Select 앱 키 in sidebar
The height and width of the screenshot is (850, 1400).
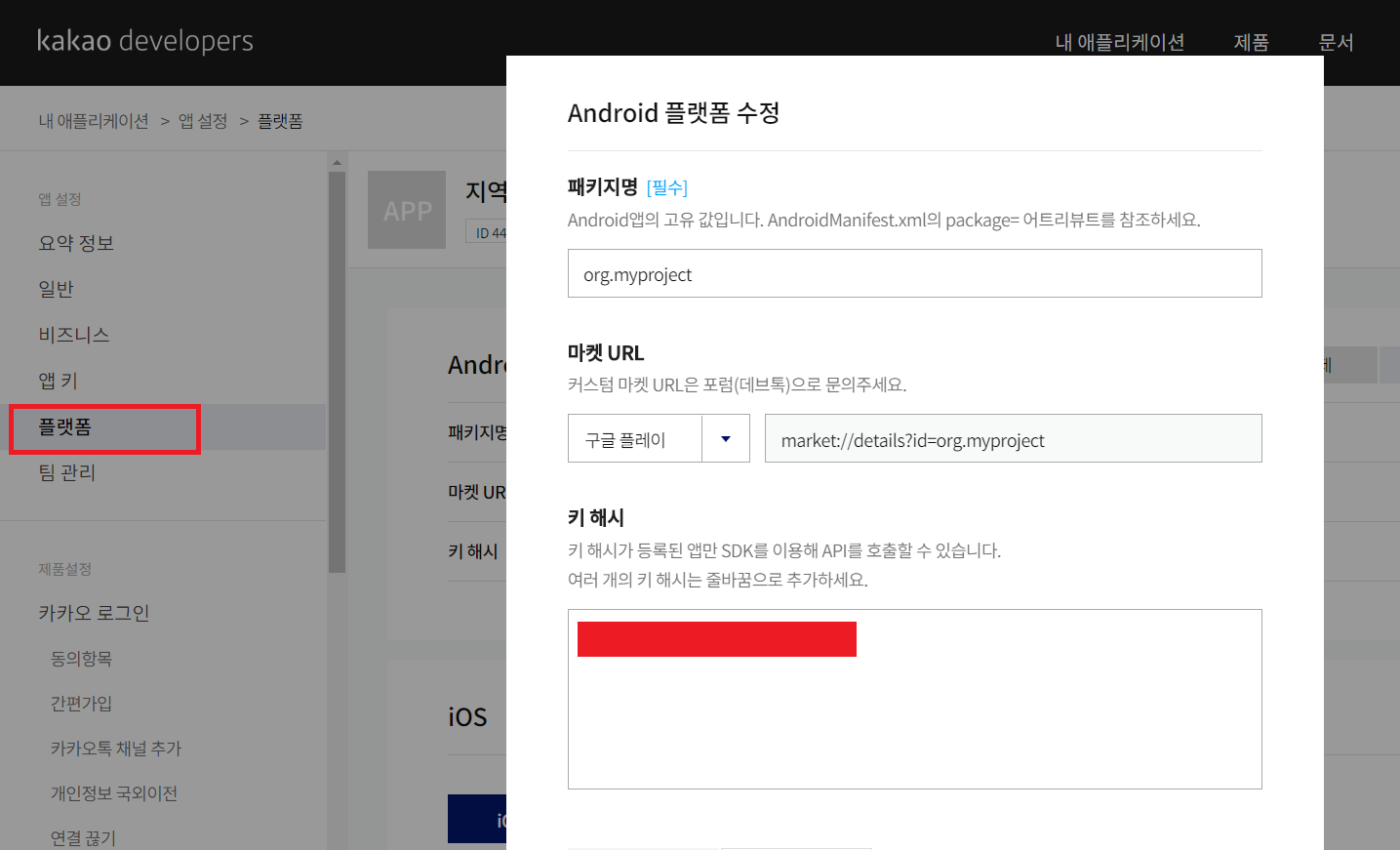58,381
